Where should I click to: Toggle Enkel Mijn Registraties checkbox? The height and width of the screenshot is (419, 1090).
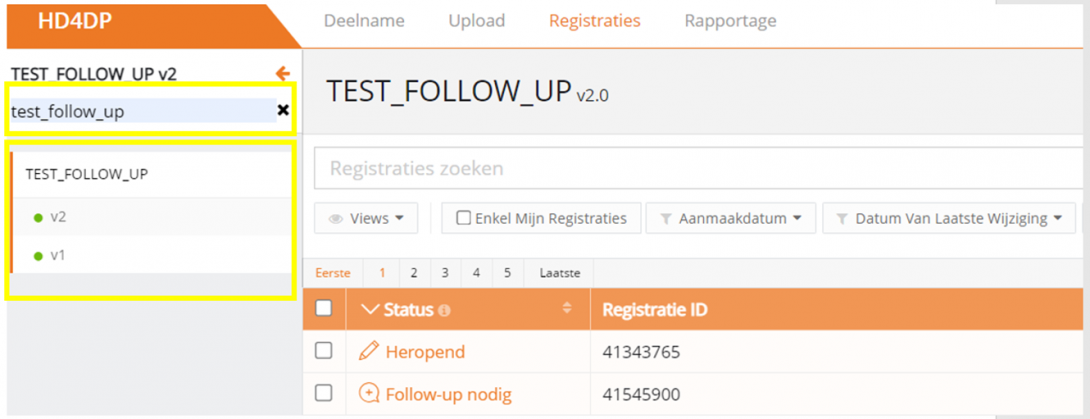coord(463,218)
